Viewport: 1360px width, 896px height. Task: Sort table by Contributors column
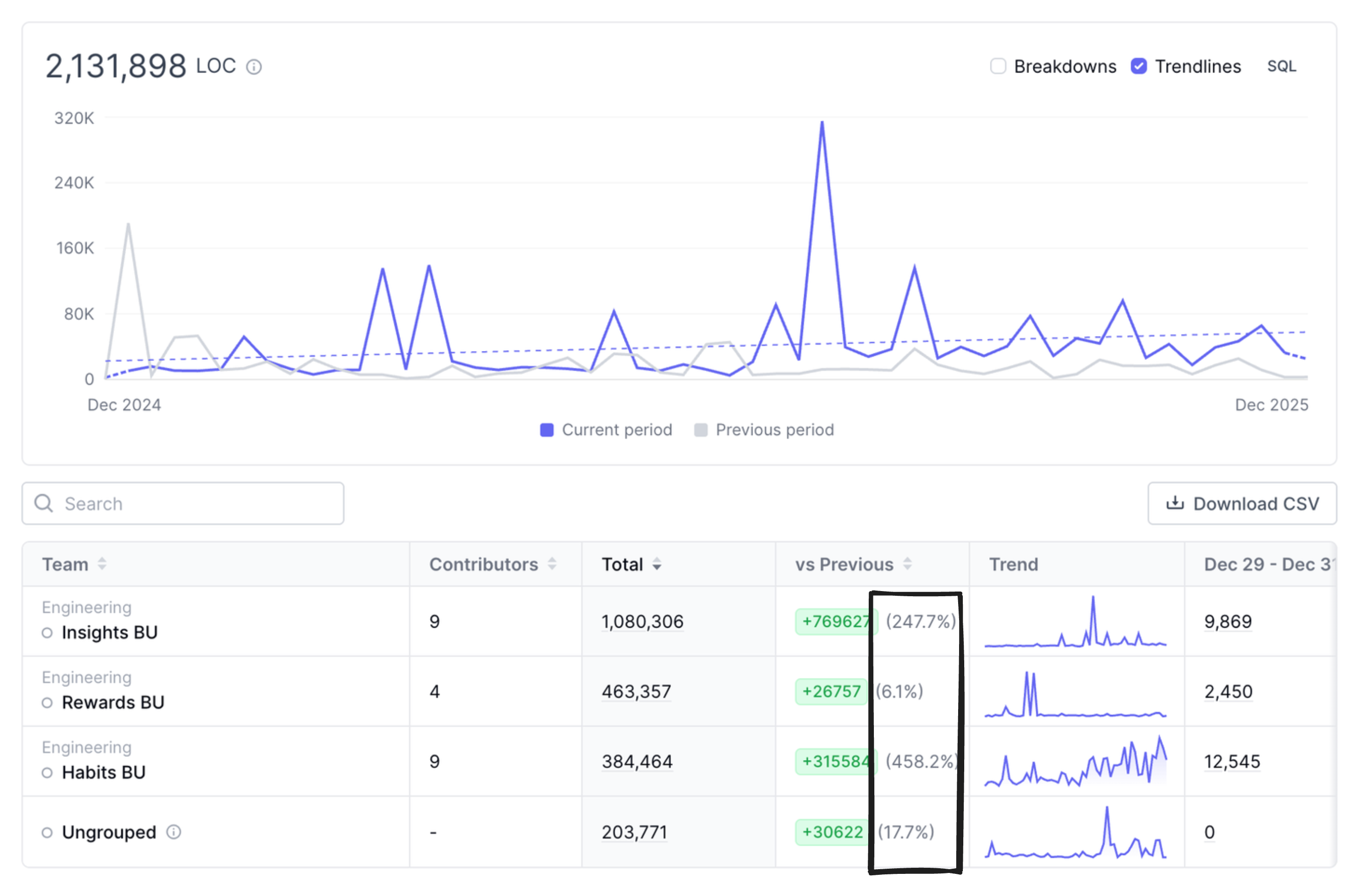point(552,564)
